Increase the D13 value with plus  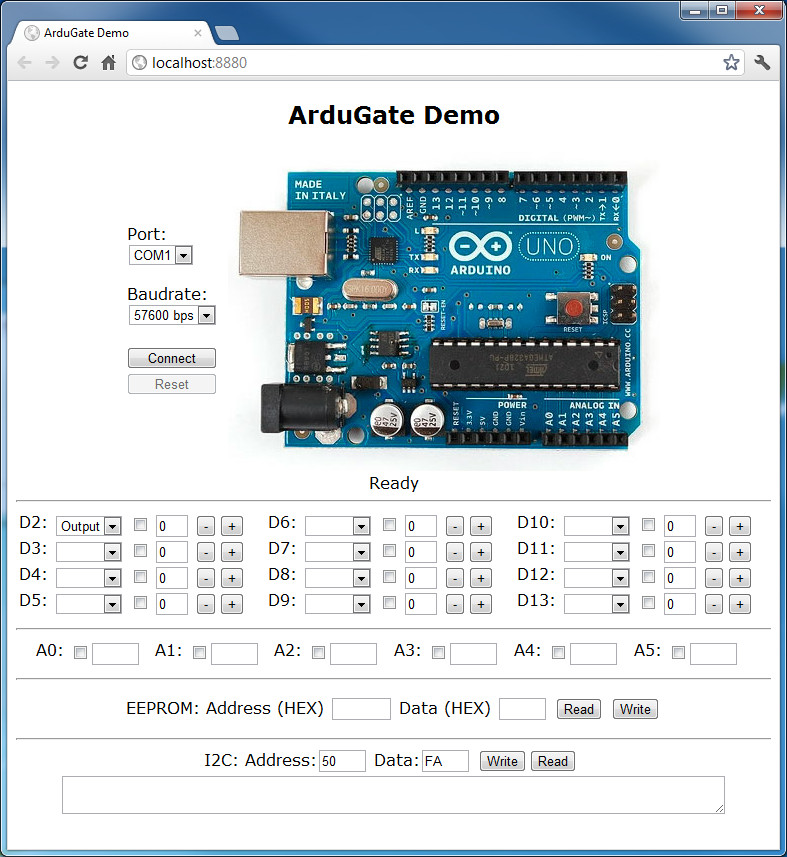[x=740, y=604]
